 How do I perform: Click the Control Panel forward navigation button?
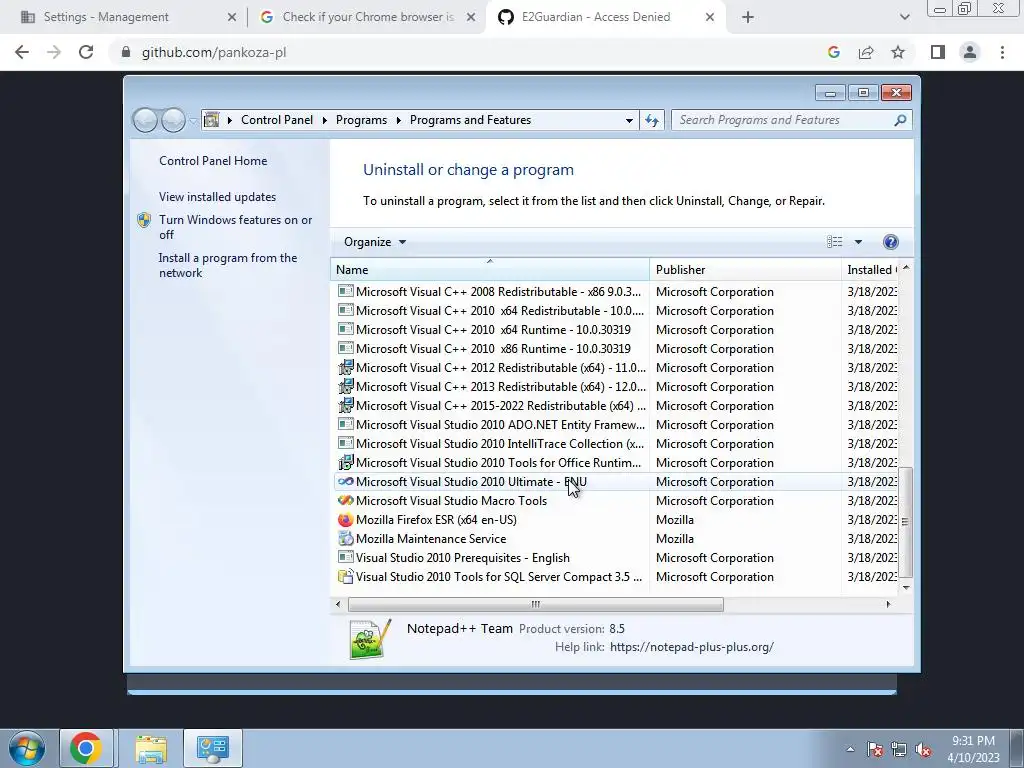pos(173,120)
